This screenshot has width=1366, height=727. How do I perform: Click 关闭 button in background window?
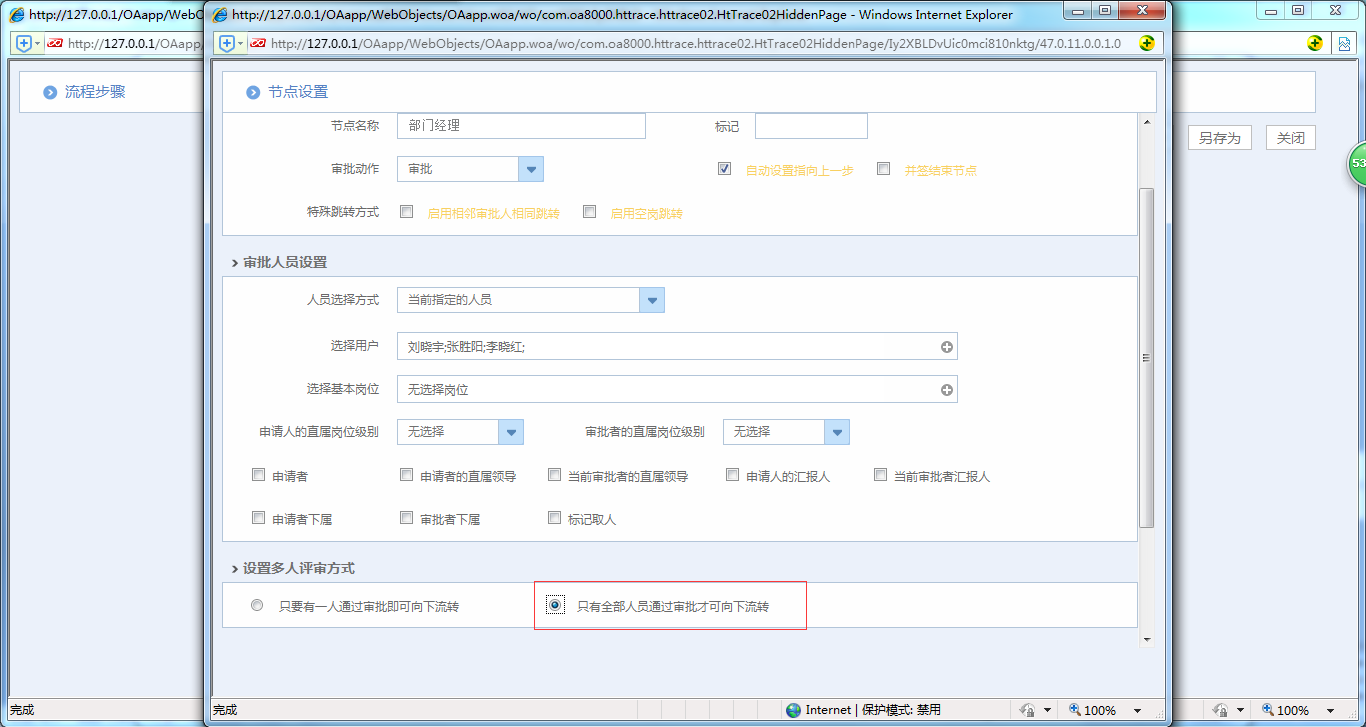pyautogui.click(x=1291, y=138)
